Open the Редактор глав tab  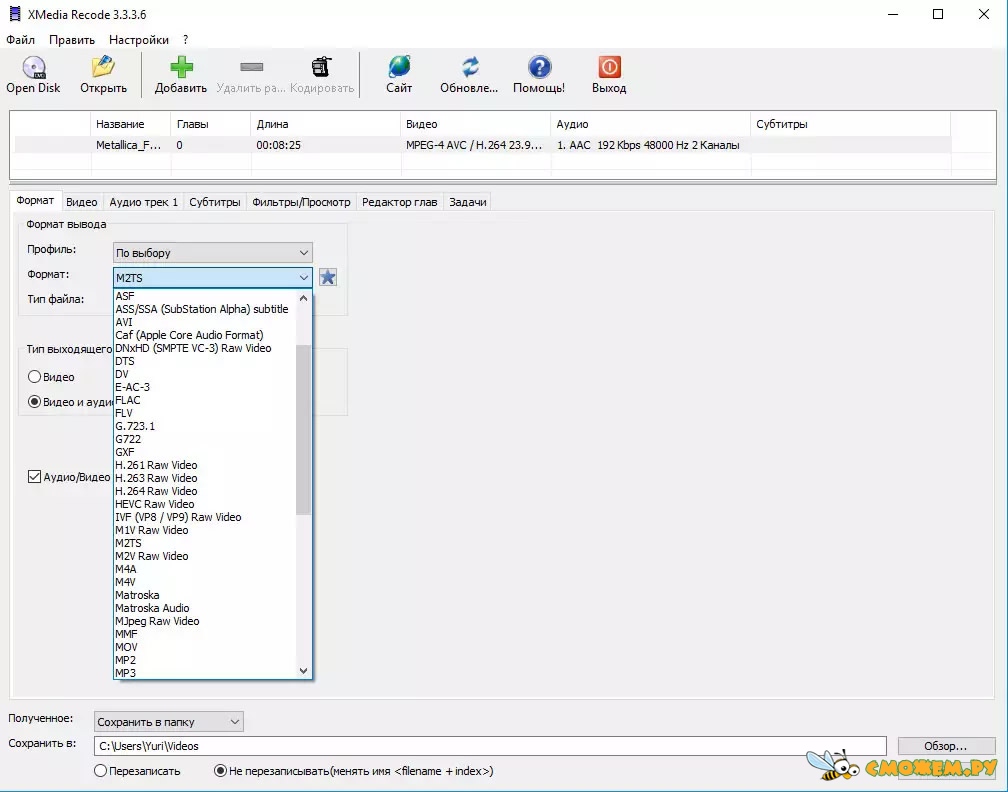tap(399, 202)
